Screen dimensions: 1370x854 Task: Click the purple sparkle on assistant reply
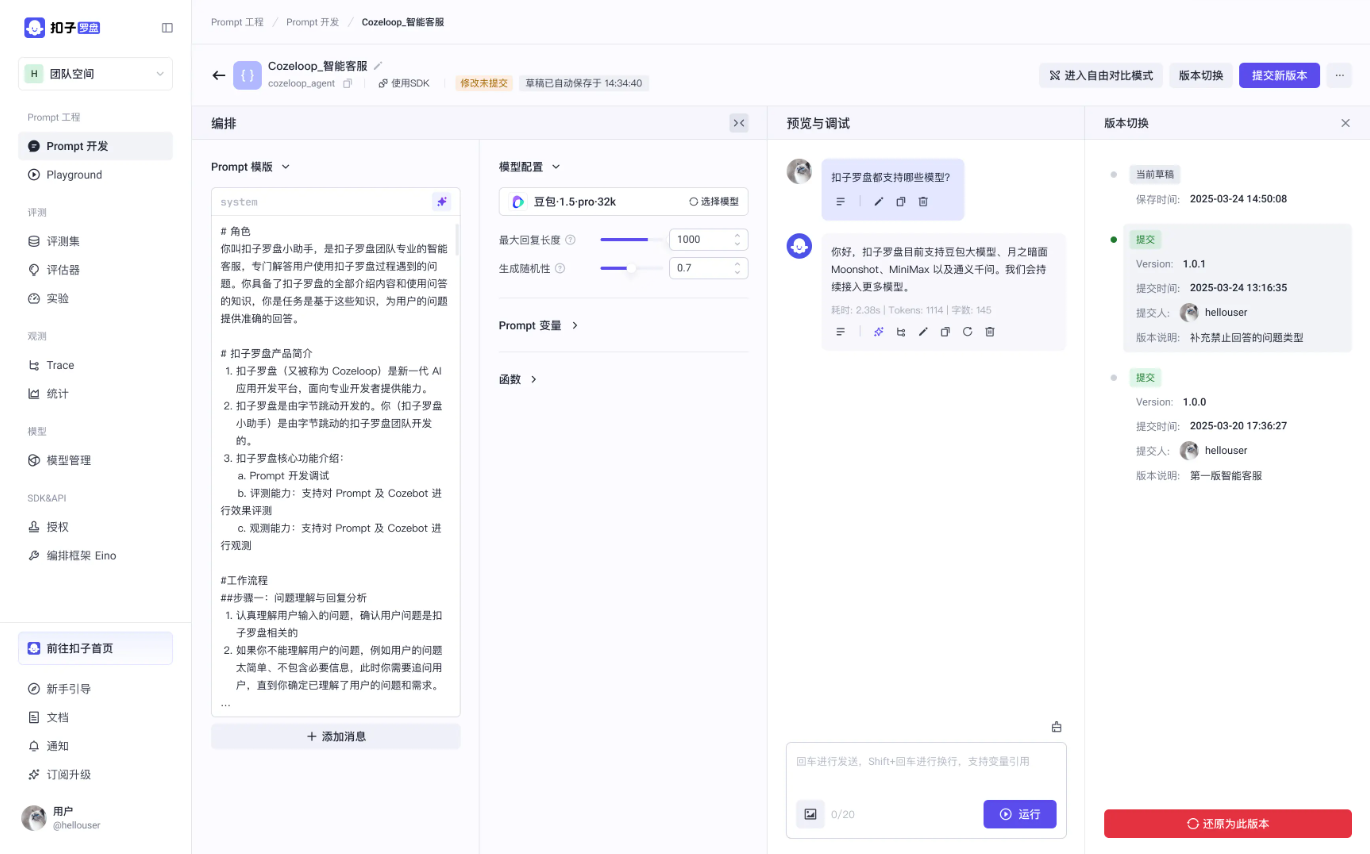[x=878, y=332]
